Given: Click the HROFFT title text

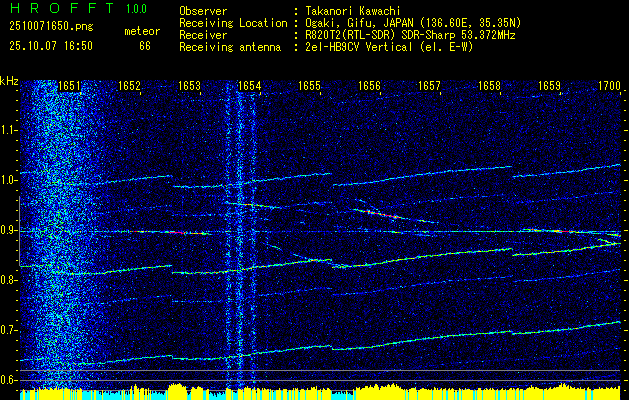Looking at the screenshot, I should click(62, 8).
